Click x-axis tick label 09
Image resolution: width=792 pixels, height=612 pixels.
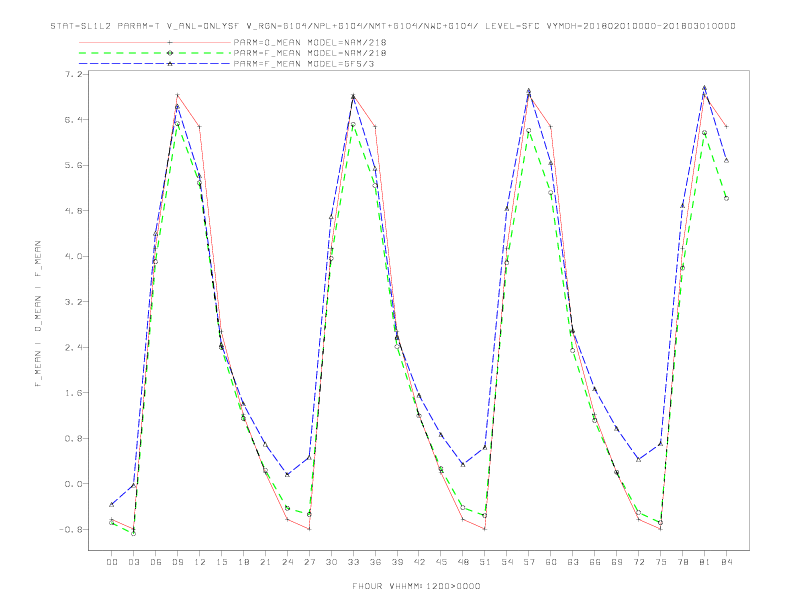[177, 562]
